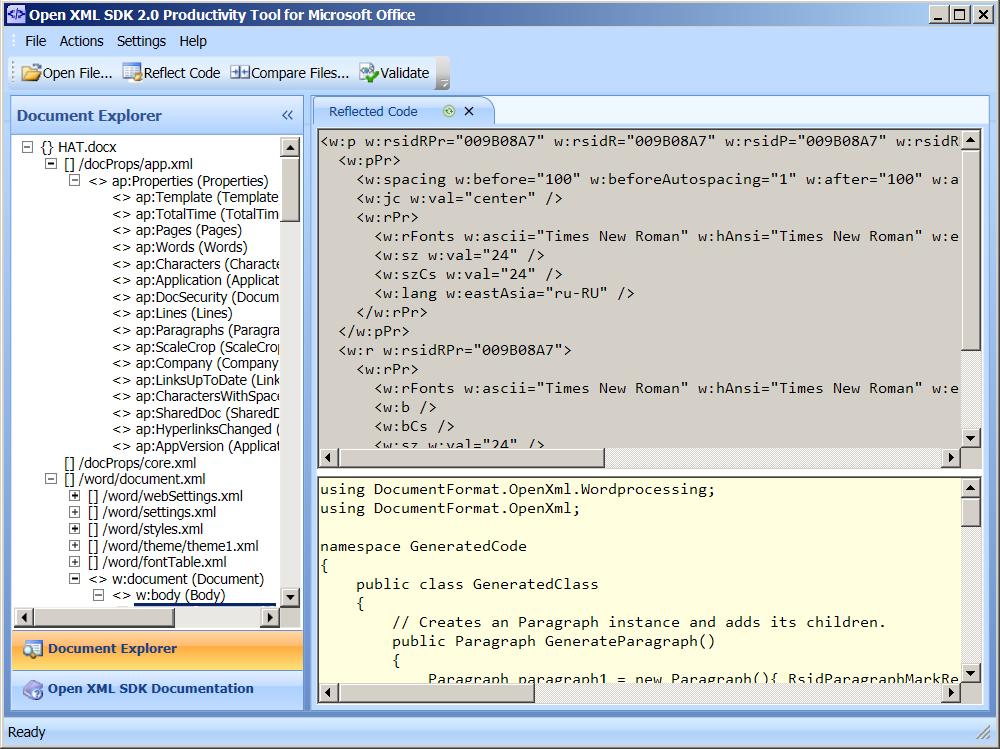Select the ap:Characters tree item
This screenshot has height=749, width=1000.
(196, 263)
